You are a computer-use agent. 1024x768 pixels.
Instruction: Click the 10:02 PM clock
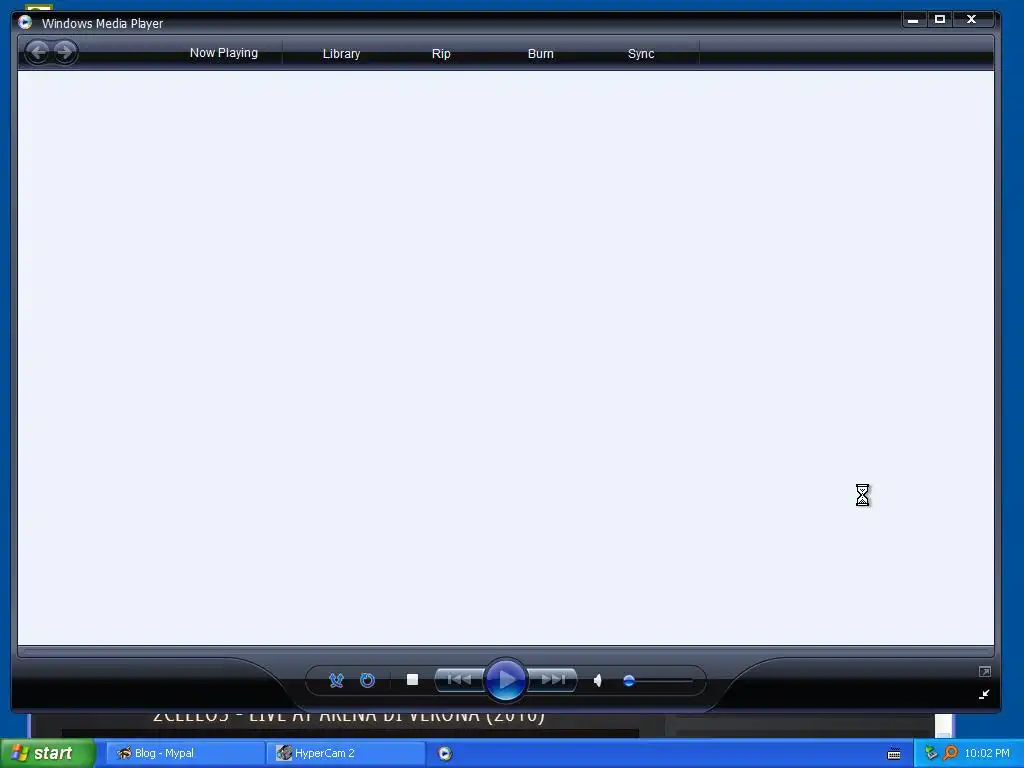click(987, 753)
